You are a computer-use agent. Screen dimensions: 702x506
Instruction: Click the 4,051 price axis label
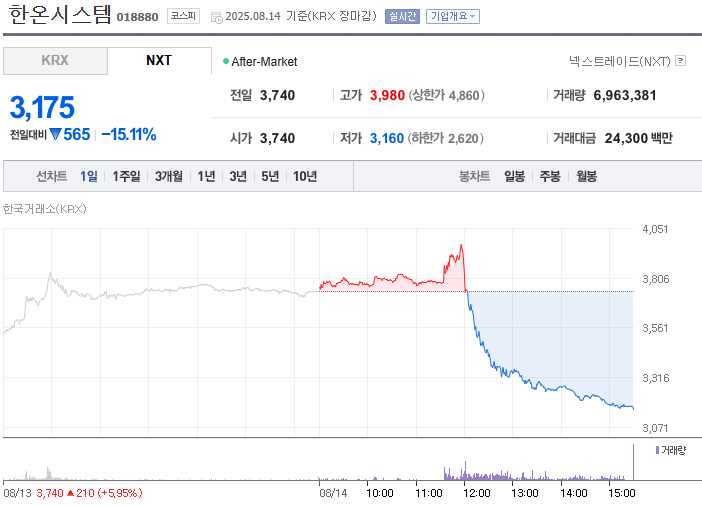655,229
